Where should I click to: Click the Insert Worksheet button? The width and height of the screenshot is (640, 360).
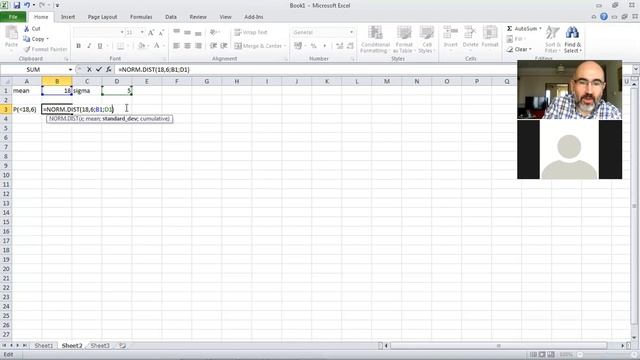point(122,346)
